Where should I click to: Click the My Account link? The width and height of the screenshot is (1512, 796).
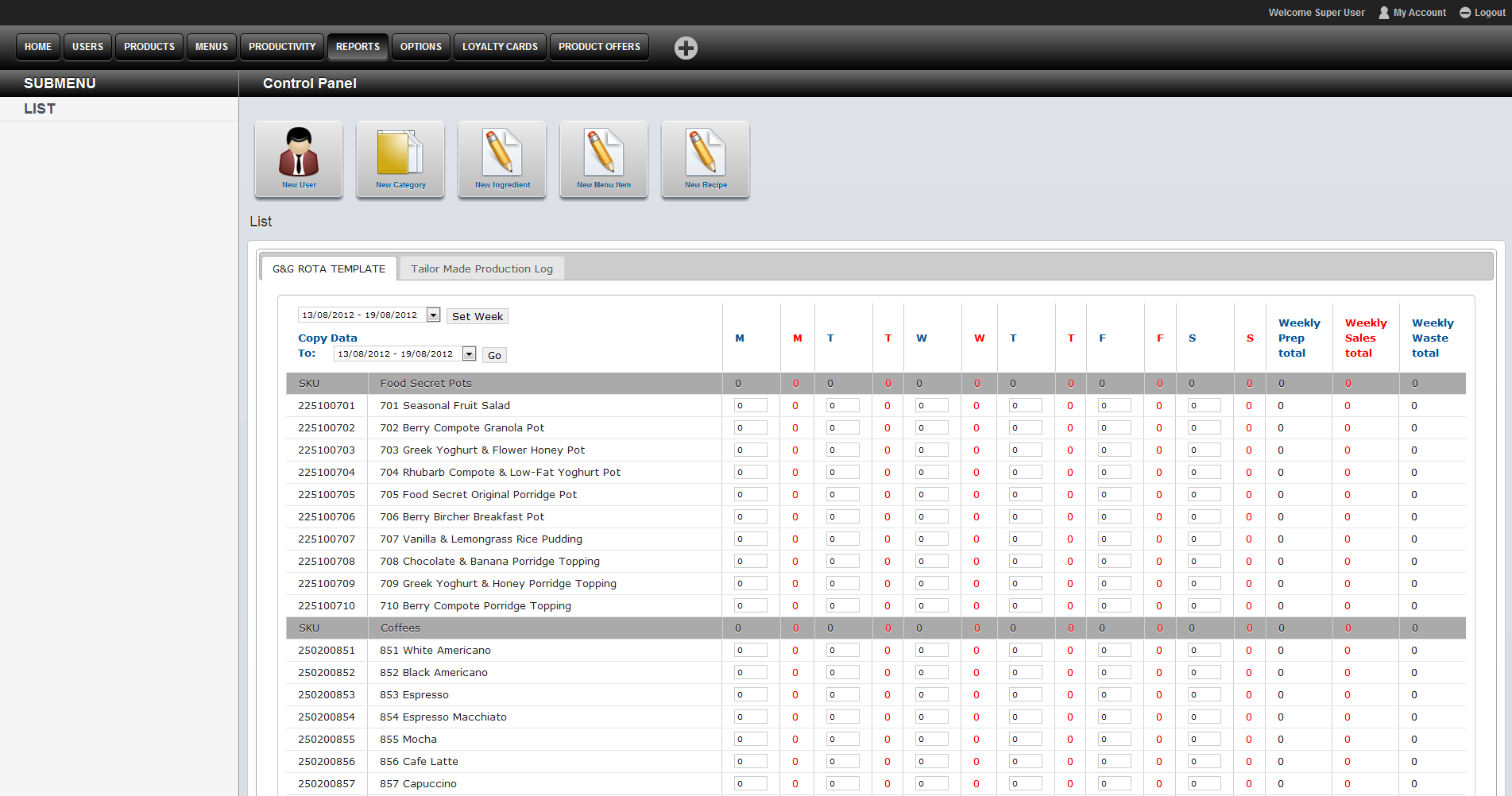tap(1419, 13)
